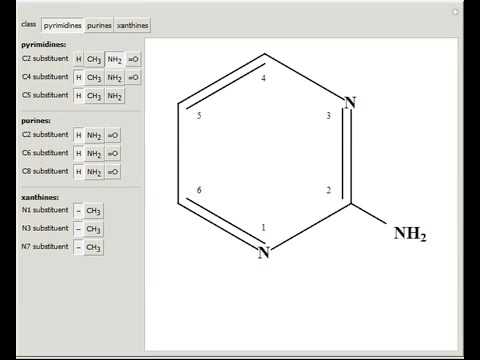Click the NH2 group on the molecule diagram
The image size is (480, 360).
pyautogui.click(x=410, y=234)
